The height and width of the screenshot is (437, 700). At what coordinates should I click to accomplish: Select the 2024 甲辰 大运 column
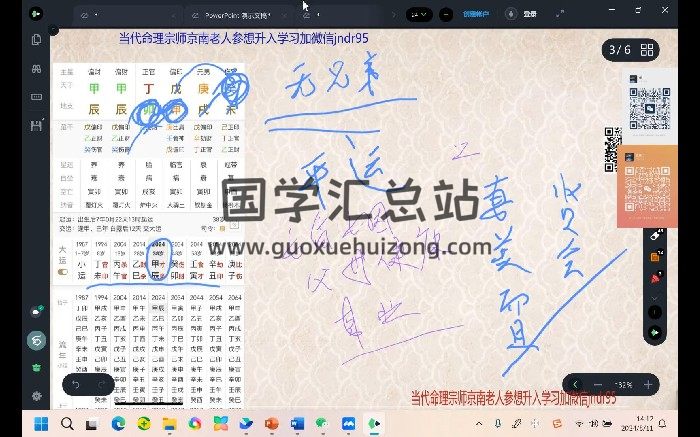pos(158,260)
